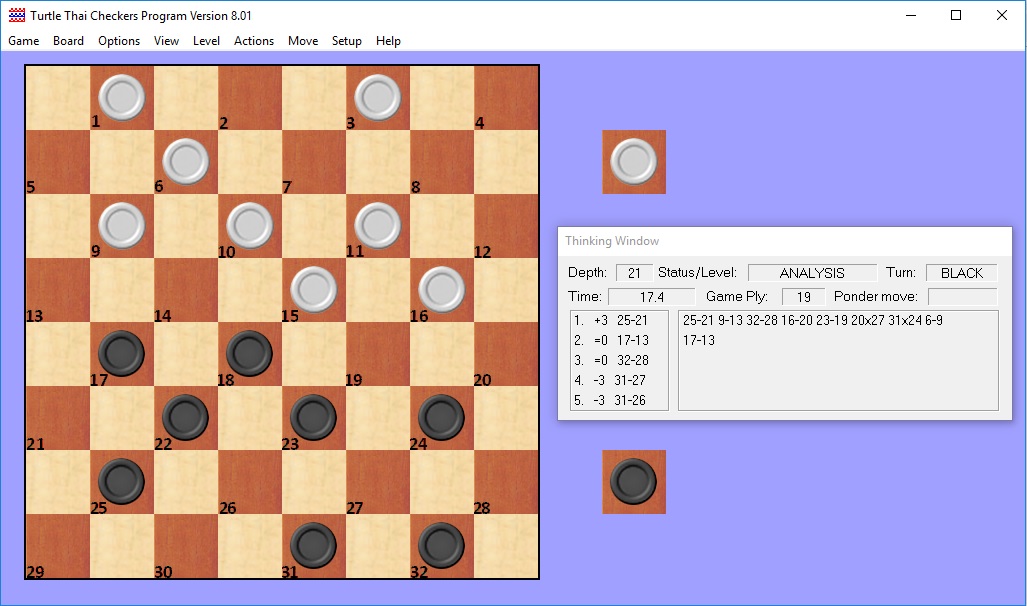Open the Help menu
The height and width of the screenshot is (606, 1027).
click(388, 41)
